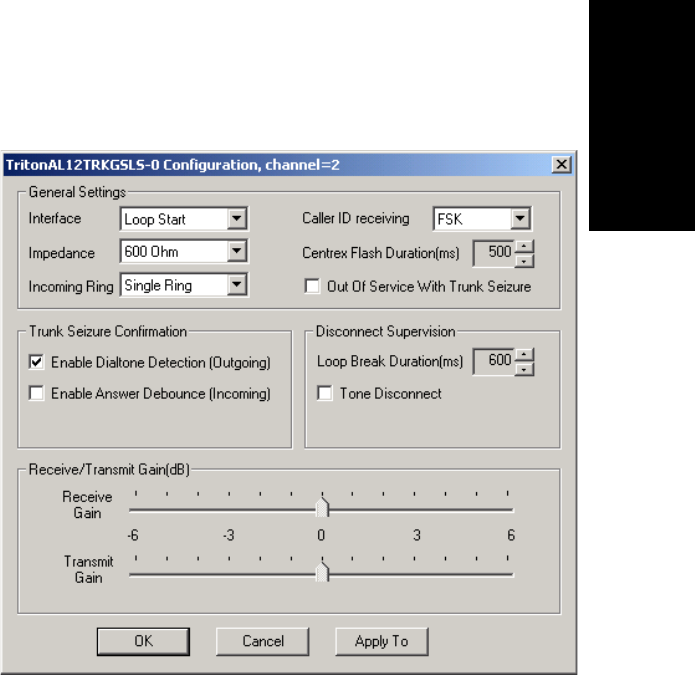The width and height of the screenshot is (695, 675).
Task: Click the General Settings group title
Action: tap(77, 192)
